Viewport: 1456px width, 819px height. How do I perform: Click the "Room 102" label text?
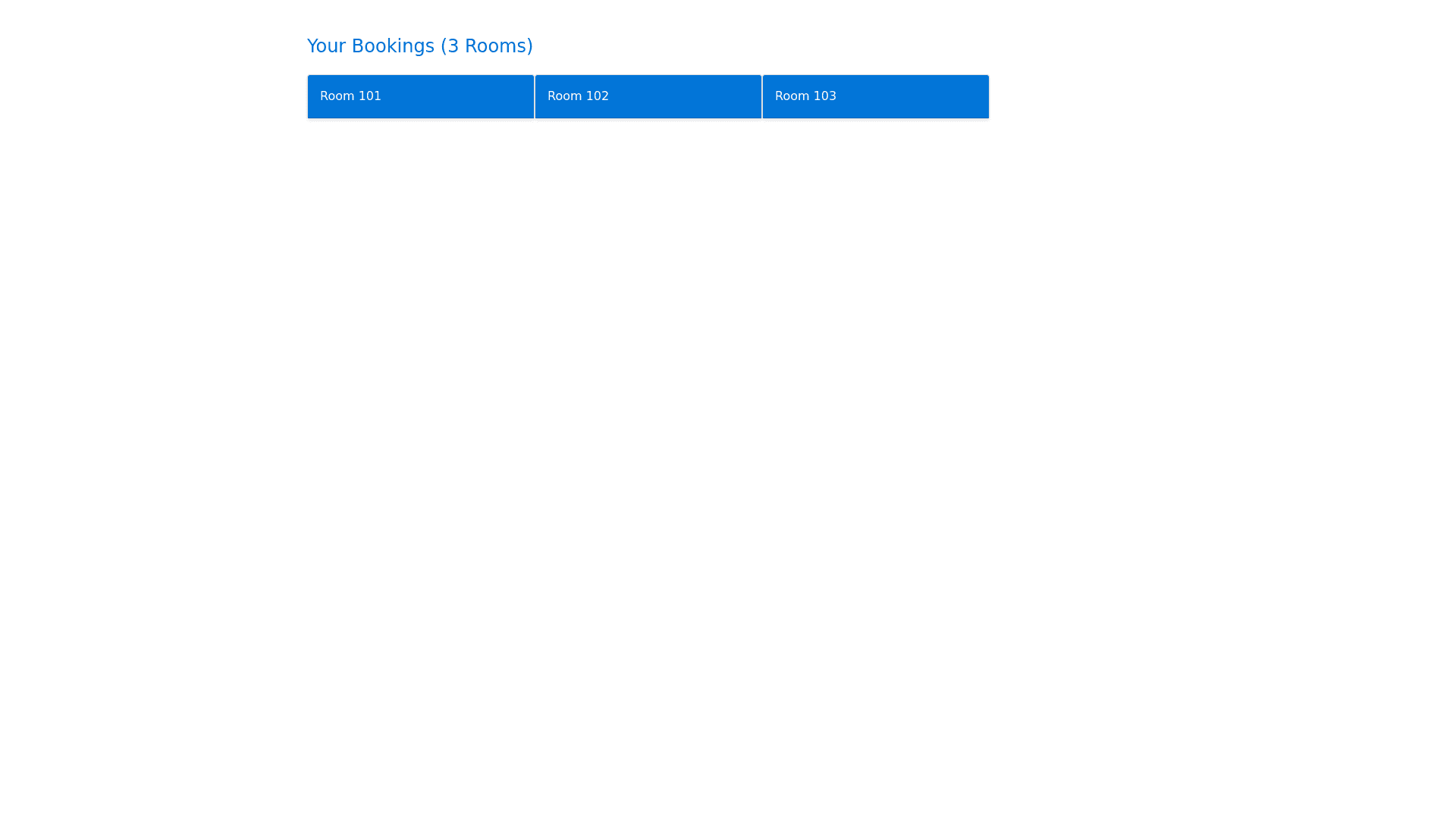(578, 96)
